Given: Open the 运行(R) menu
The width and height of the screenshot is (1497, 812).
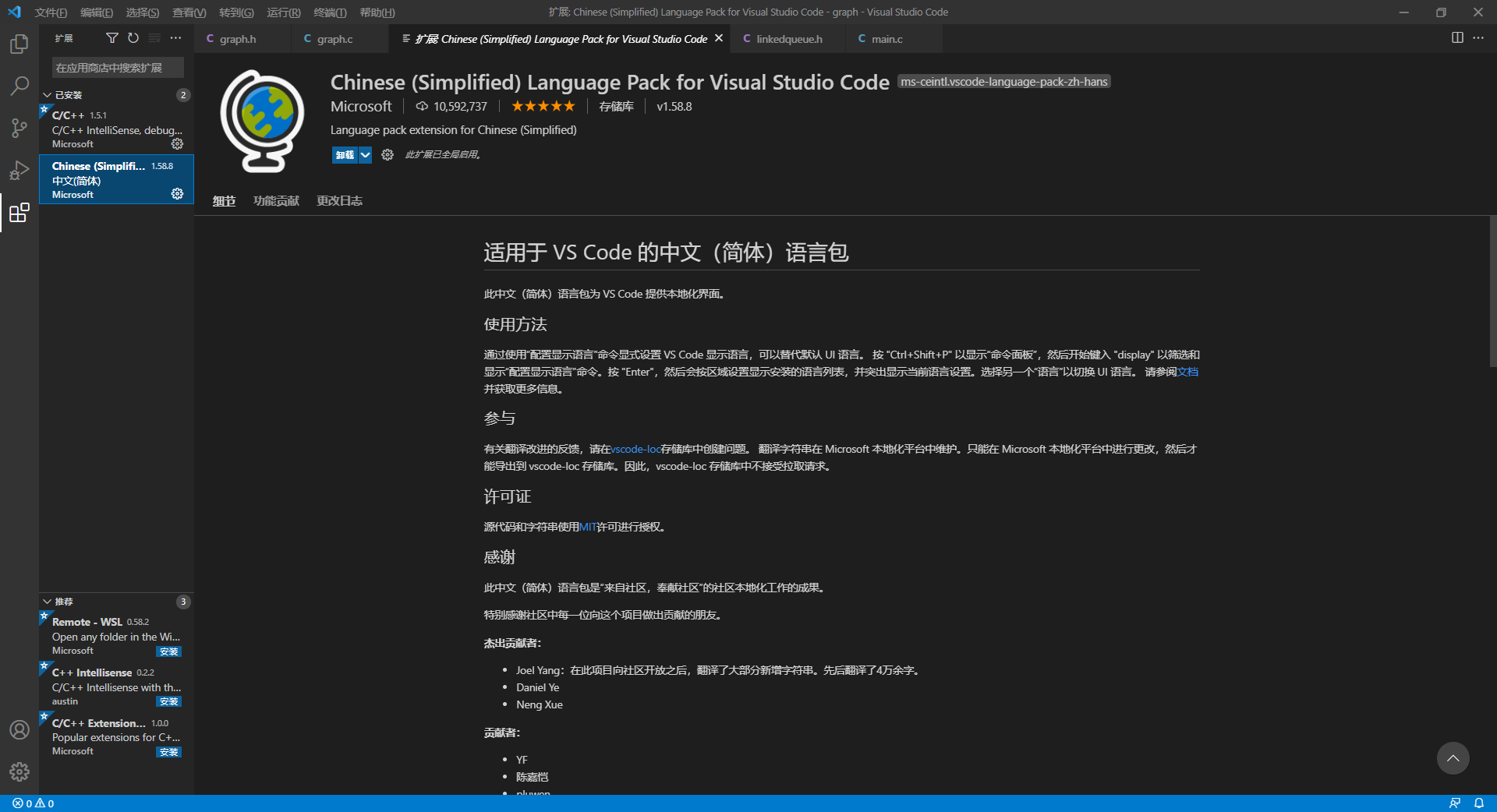Looking at the screenshot, I should (x=284, y=12).
